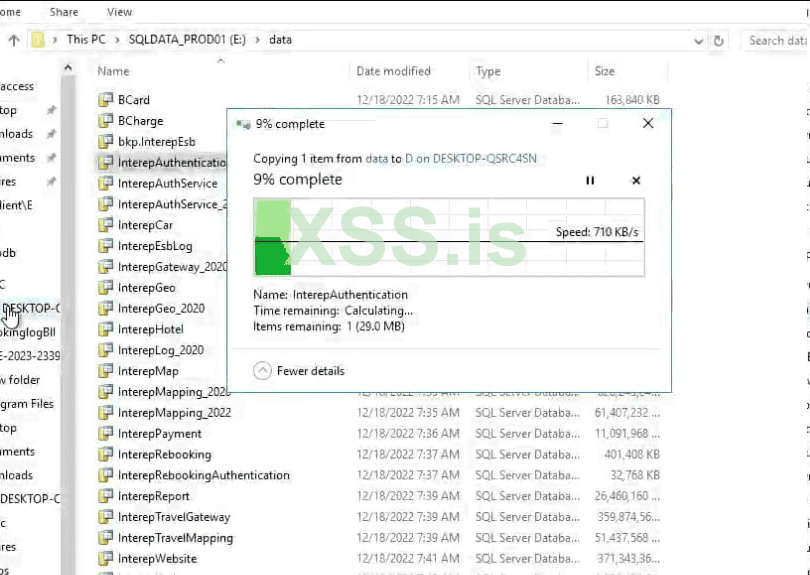The image size is (810, 575).
Task: Select the InterepHotel database file
Action: pos(151,329)
